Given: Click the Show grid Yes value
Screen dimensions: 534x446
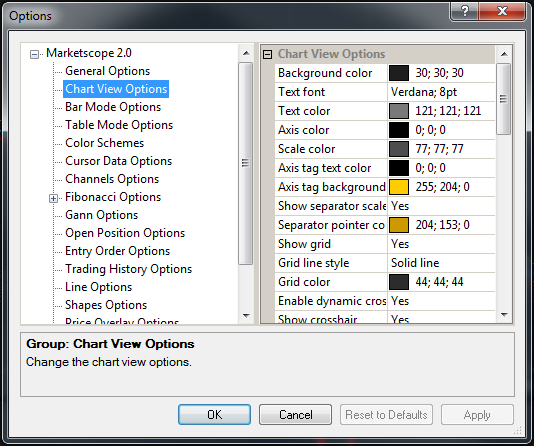Looking at the screenshot, I should [441, 244].
